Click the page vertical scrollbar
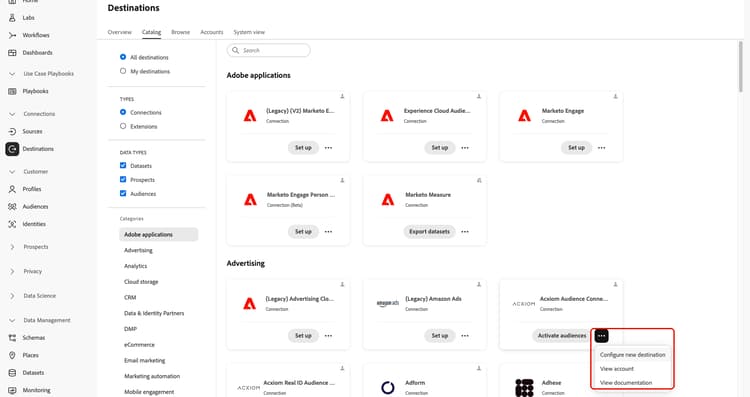 pos(740,67)
